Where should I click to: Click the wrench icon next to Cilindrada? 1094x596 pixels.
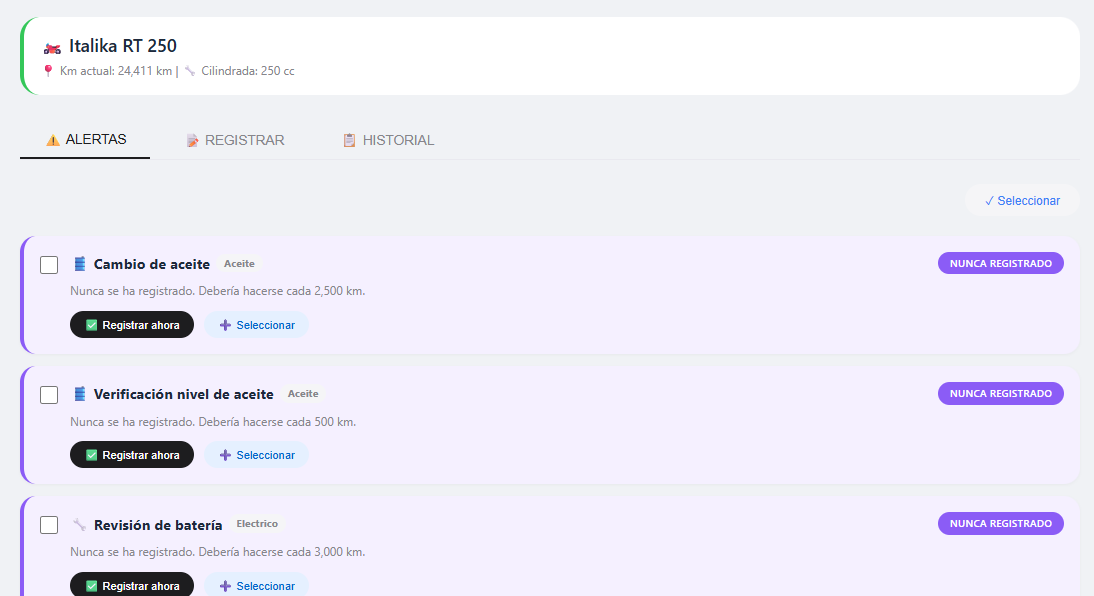click(x=190, y=70)
